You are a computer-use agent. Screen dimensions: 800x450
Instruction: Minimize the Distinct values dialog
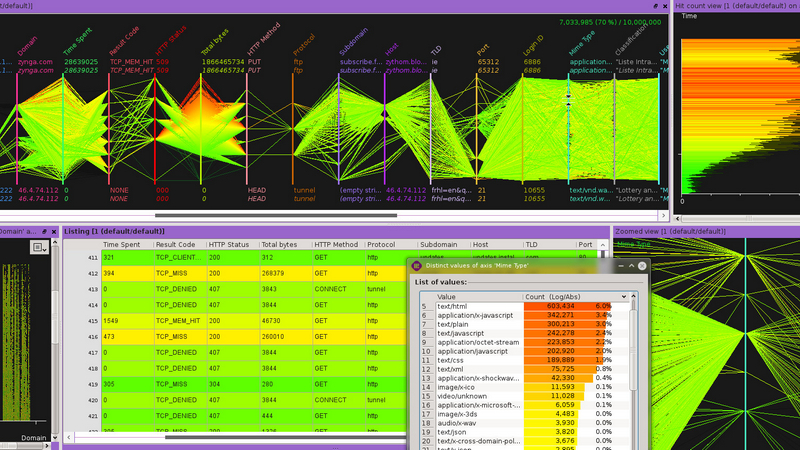coord(620,266)
